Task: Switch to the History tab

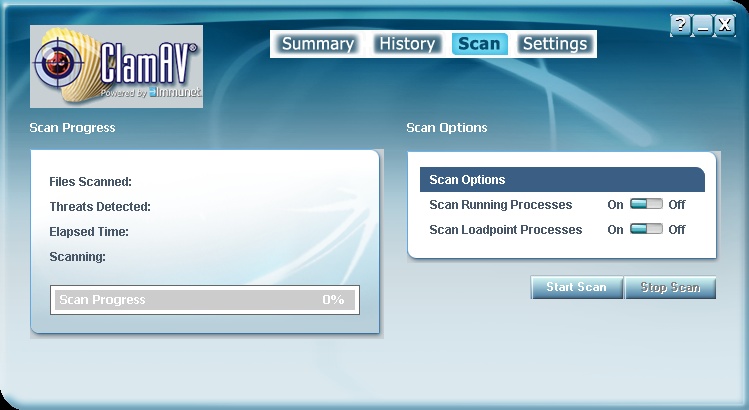Action: click(x=407, y=44)
